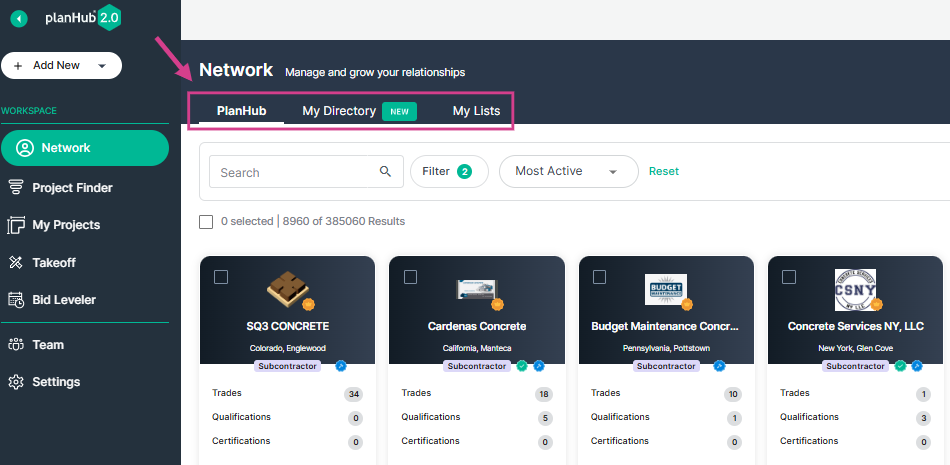This screenshot has height=465, width=950.
Task: Open the Most Active sort dropdown
Action: coord(568,172)
